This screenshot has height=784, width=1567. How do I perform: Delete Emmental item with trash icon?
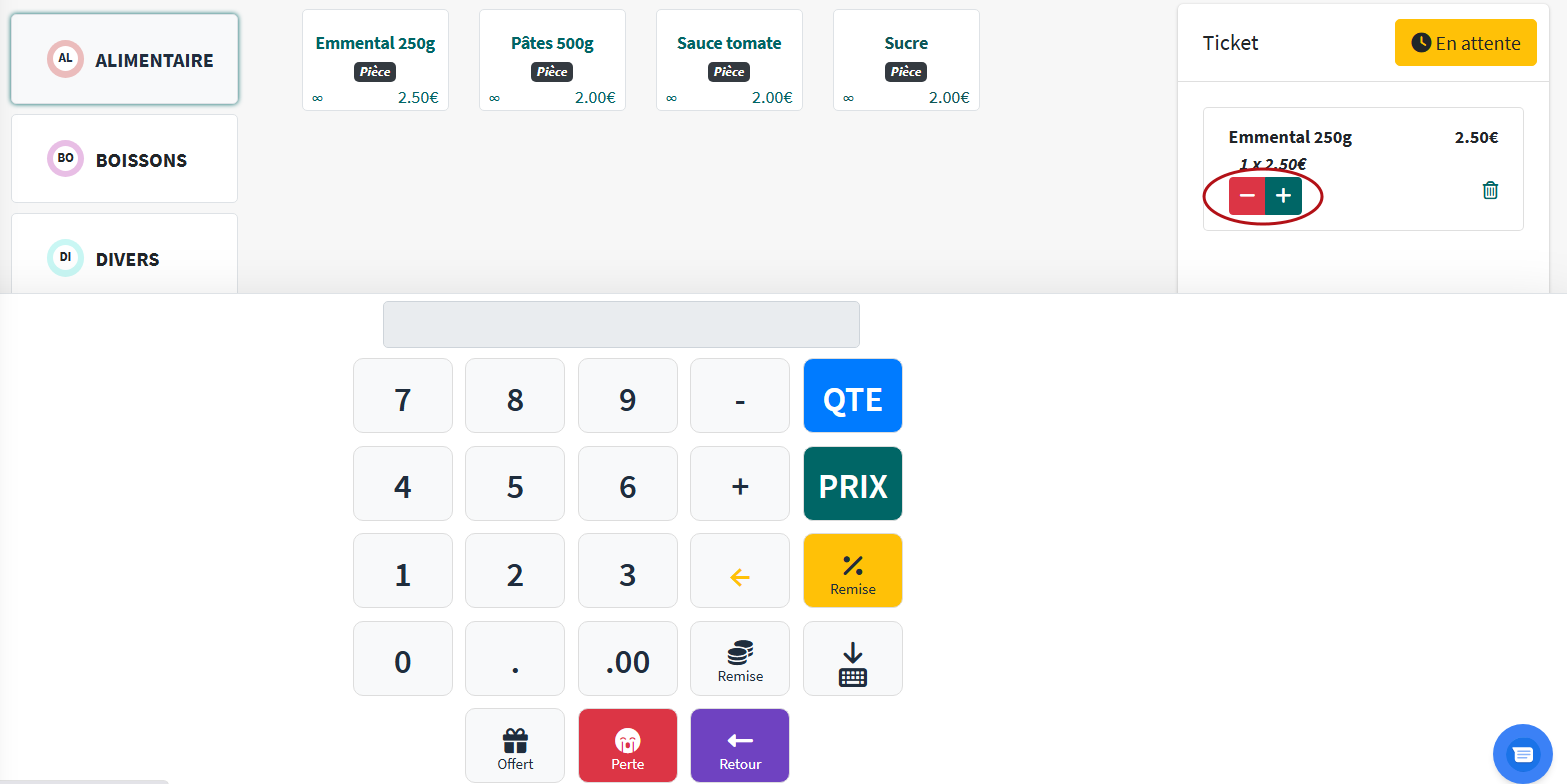point(1490,190)
